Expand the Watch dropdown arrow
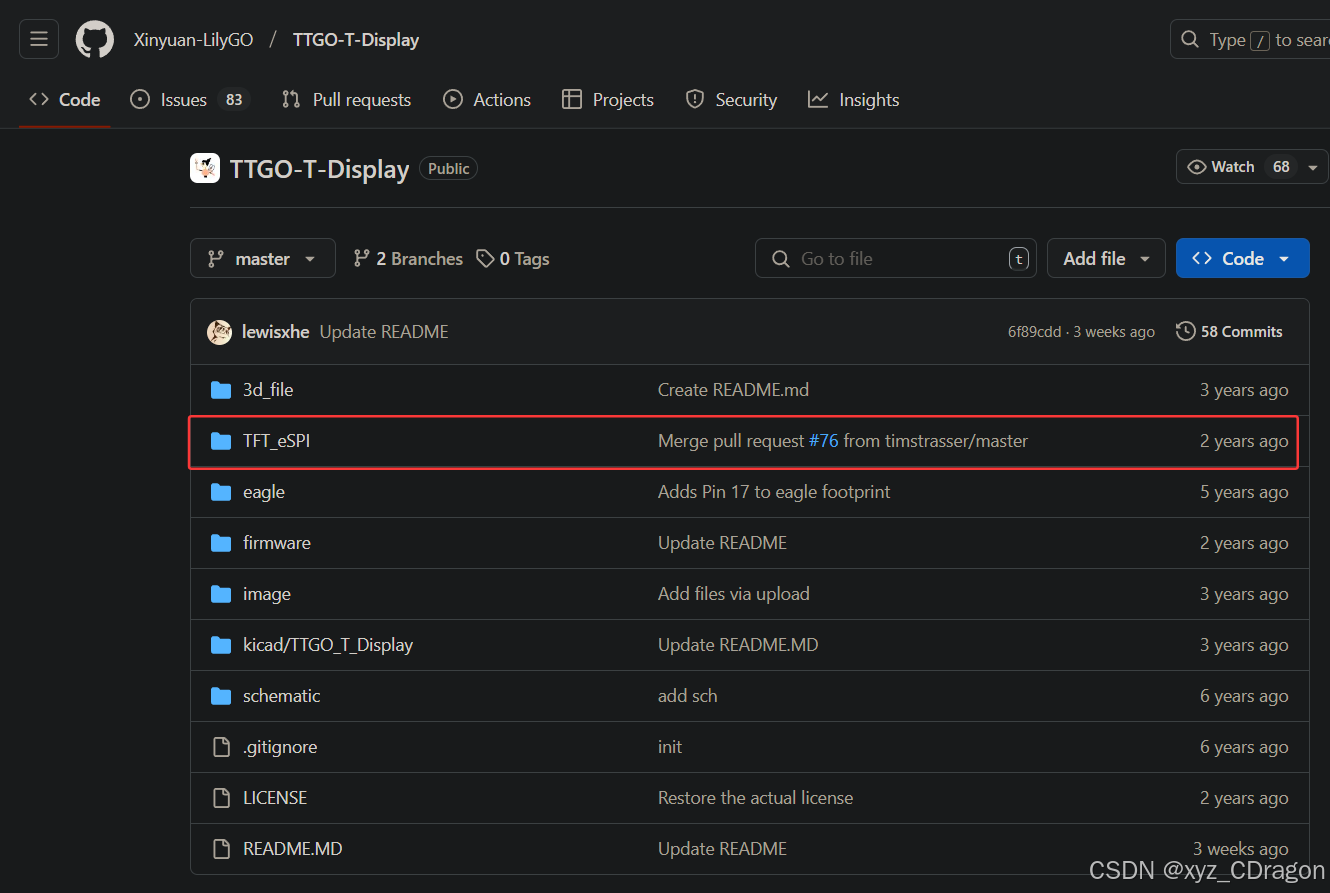 coord(1314,167)
